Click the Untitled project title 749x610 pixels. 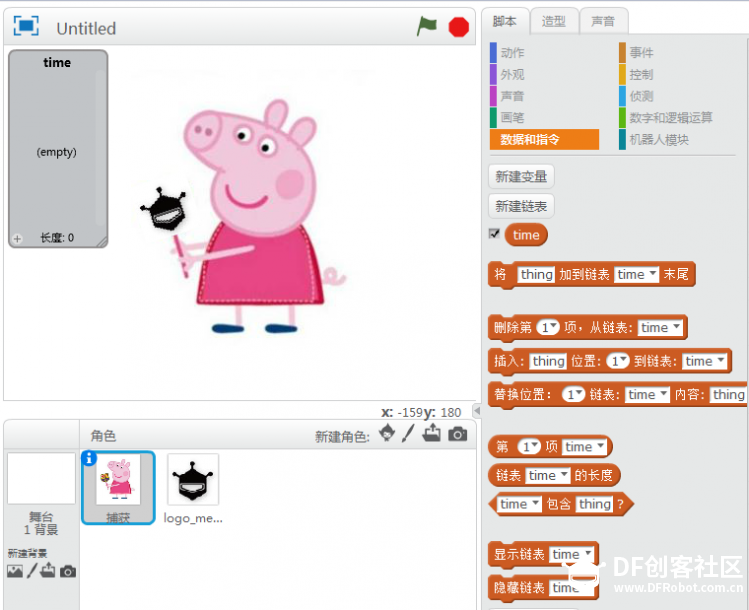click(86, 29)
